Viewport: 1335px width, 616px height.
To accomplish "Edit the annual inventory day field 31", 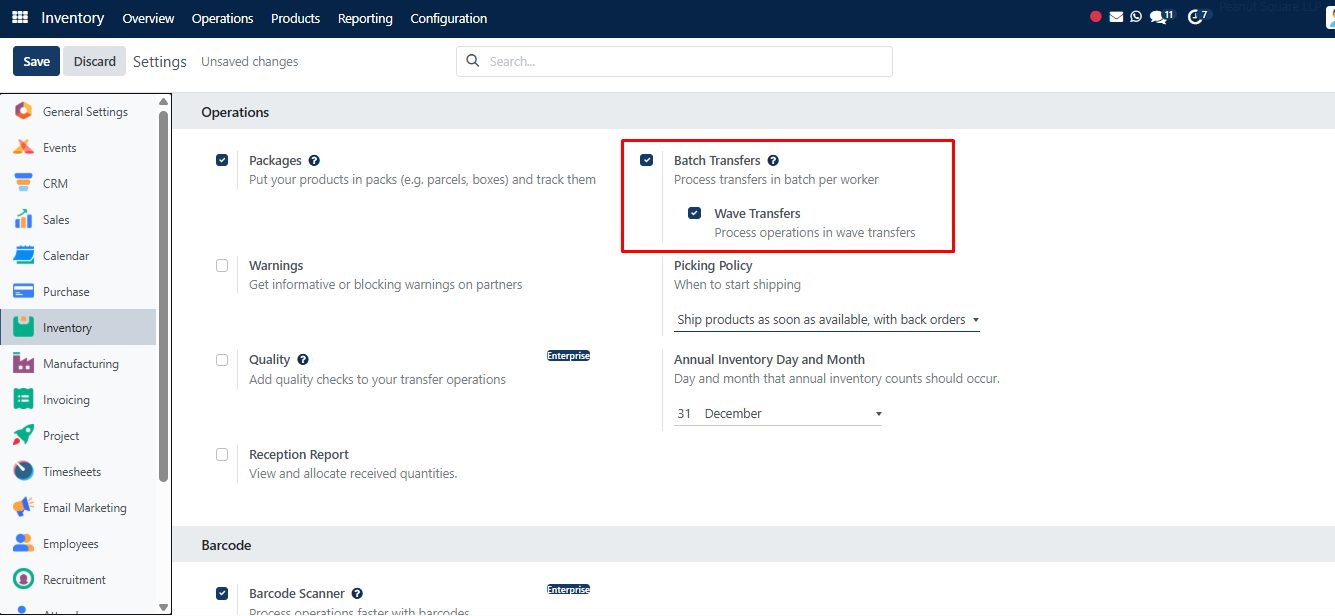I will [686, 414].
